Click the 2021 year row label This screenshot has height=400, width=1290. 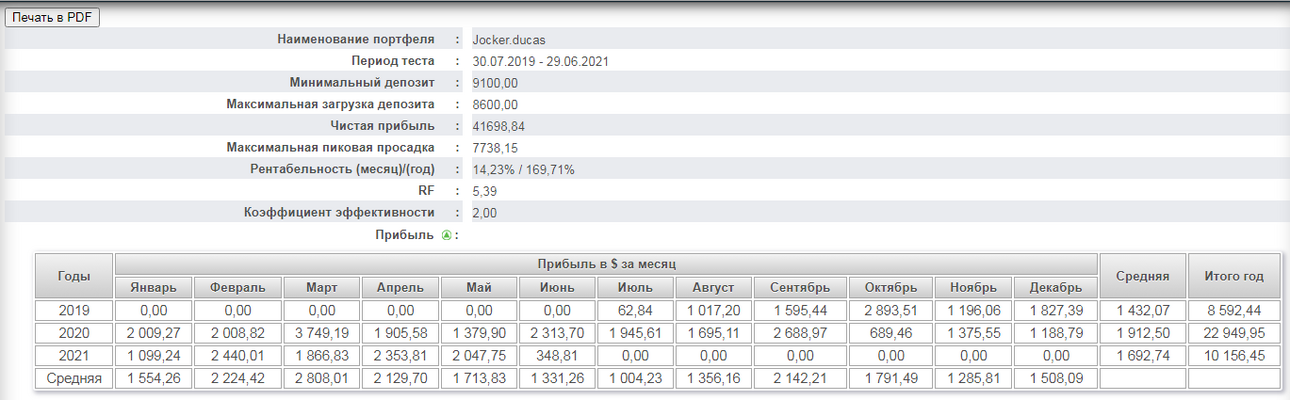(x=75, y=355)
